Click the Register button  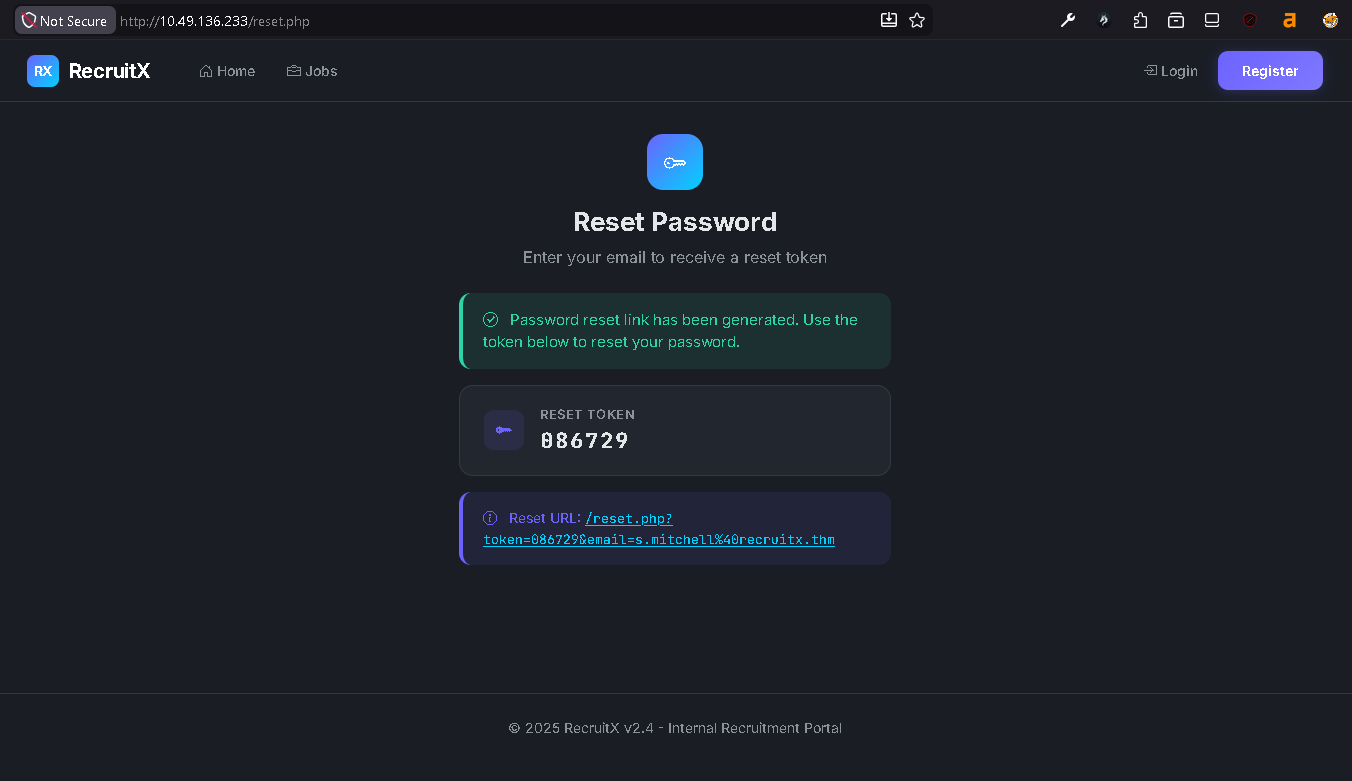click(1270, 71)
